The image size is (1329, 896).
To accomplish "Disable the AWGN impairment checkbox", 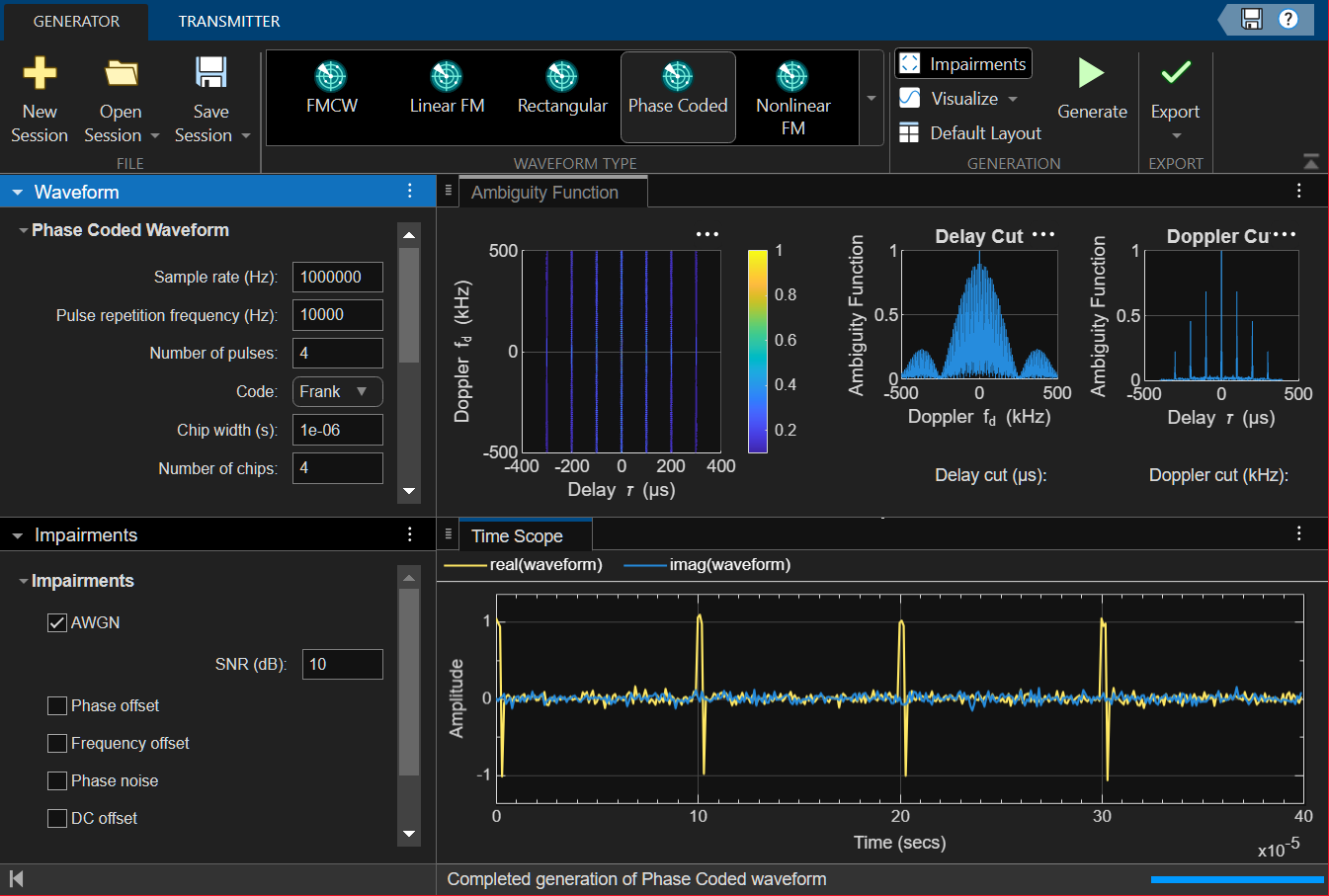I will coord(57,622).
